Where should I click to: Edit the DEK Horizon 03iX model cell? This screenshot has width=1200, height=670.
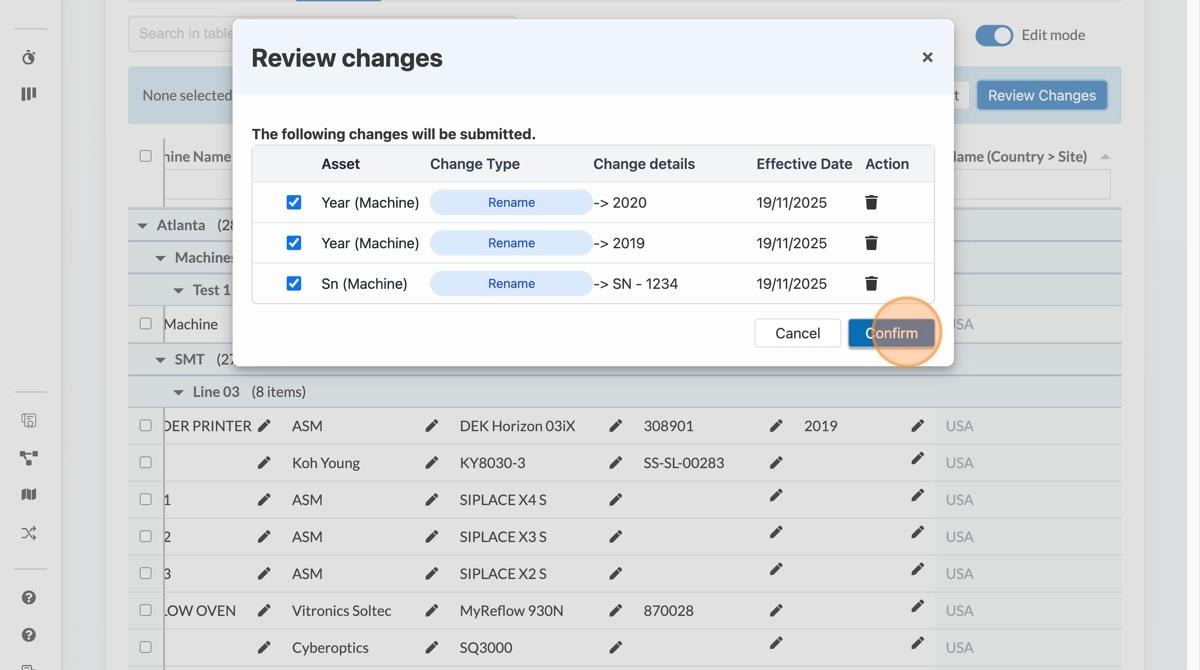(x=616, y=426)
